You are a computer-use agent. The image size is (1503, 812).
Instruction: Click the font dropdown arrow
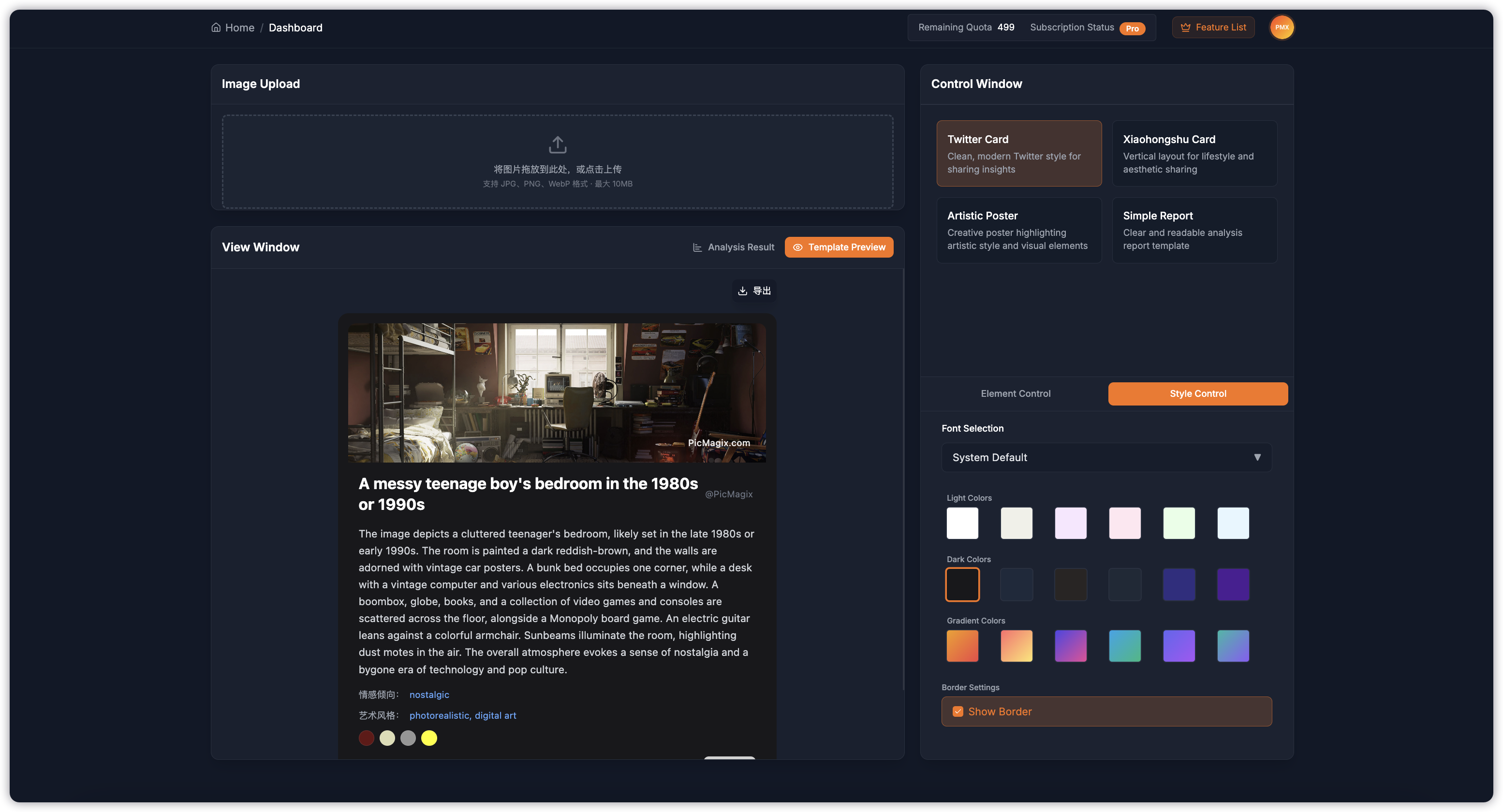(x=1257, y=457)
